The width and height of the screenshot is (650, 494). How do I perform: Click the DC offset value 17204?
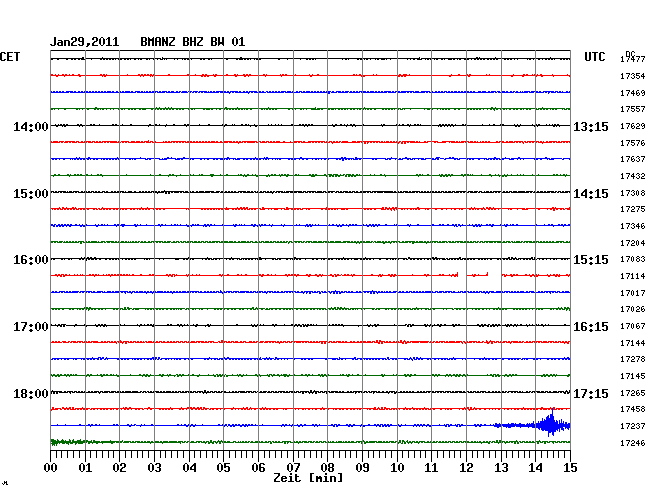tap(633, 243)
